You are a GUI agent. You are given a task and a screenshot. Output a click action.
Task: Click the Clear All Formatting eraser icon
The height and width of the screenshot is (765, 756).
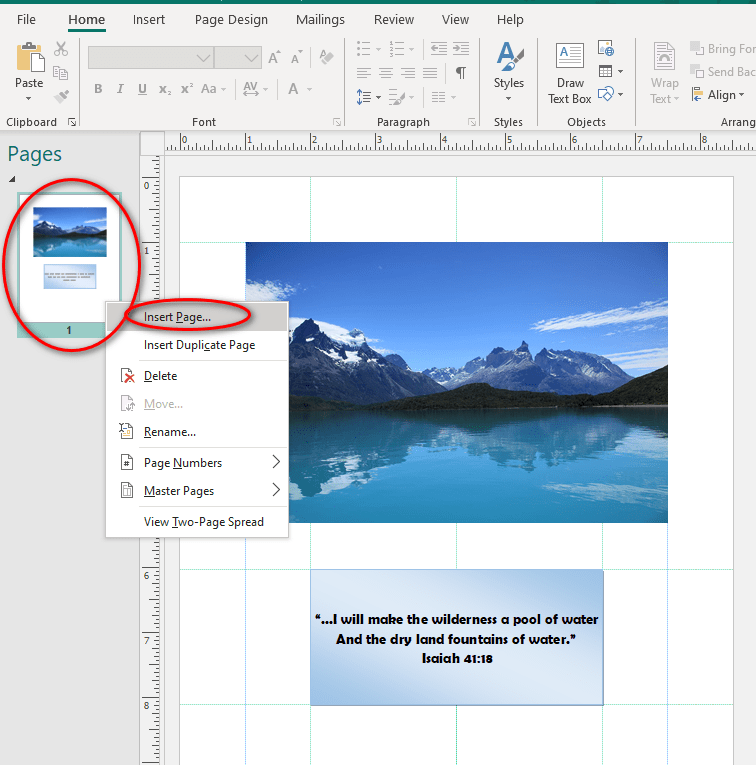[326, 59]
